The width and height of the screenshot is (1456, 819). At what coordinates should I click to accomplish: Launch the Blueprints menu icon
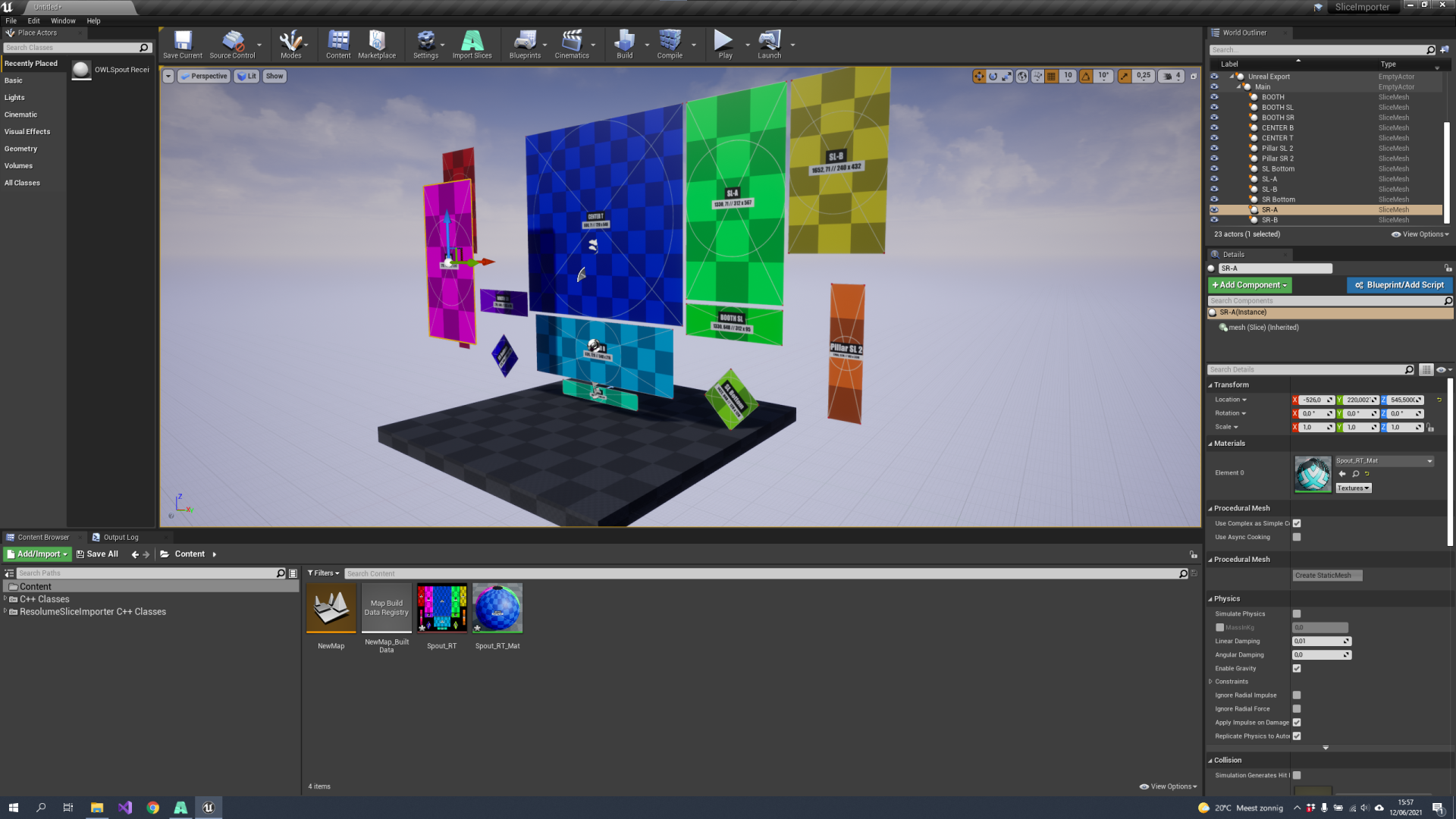coord(525,44)
